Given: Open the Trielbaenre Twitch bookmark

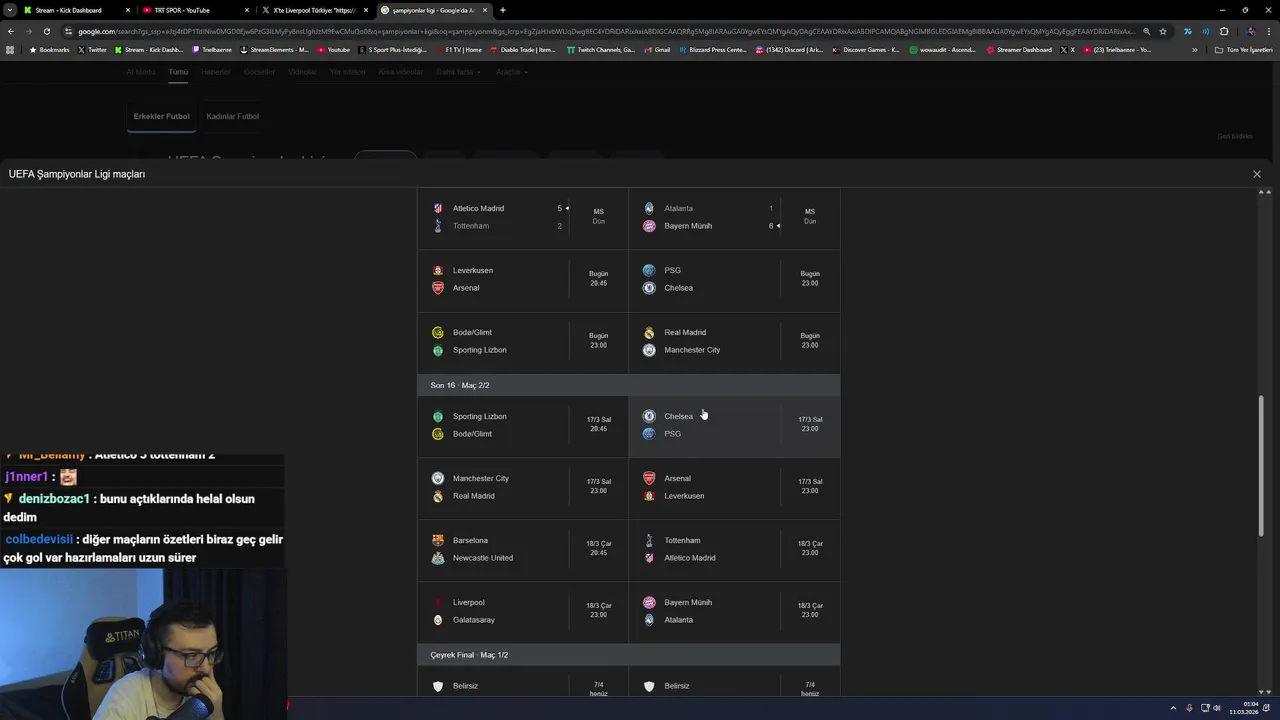Looking at the screenshot, I should pos(212,49).
